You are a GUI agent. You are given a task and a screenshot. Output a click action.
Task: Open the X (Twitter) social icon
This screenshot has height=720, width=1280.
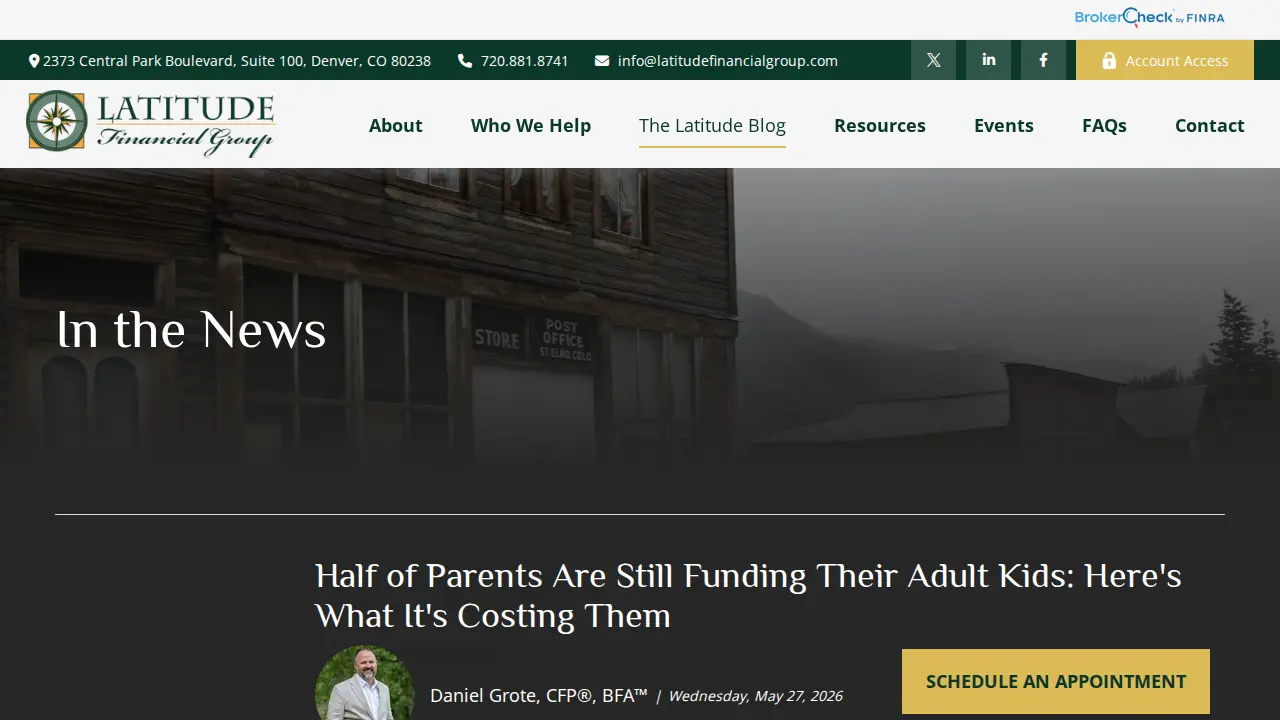click(x=933, y=60)
